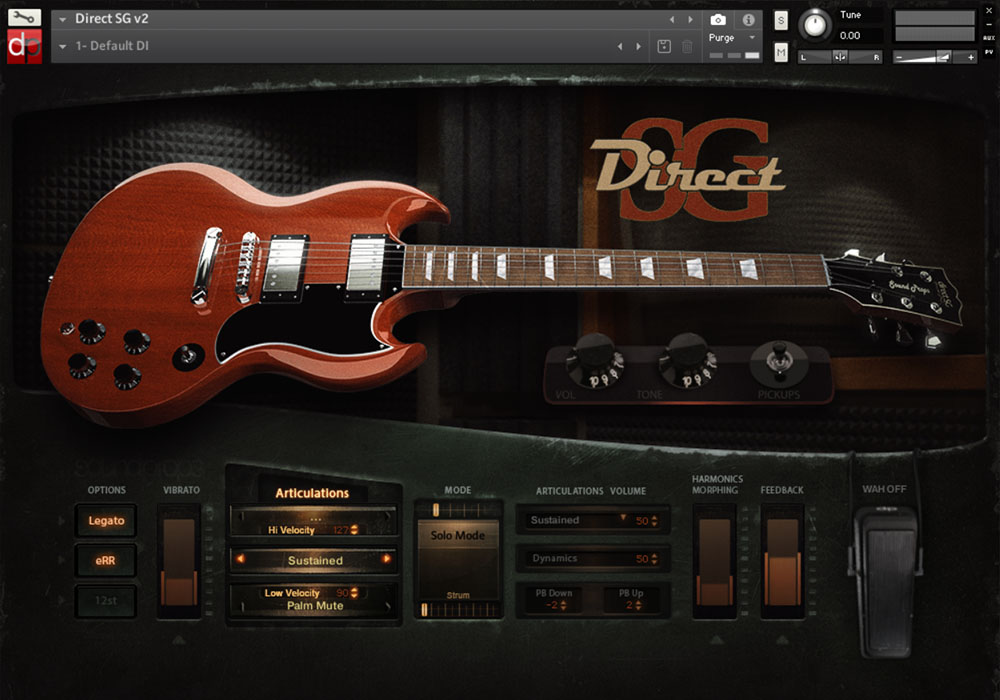Click the Harmonics Morphing slider
1000x700 pixels.
click(715, 561)
